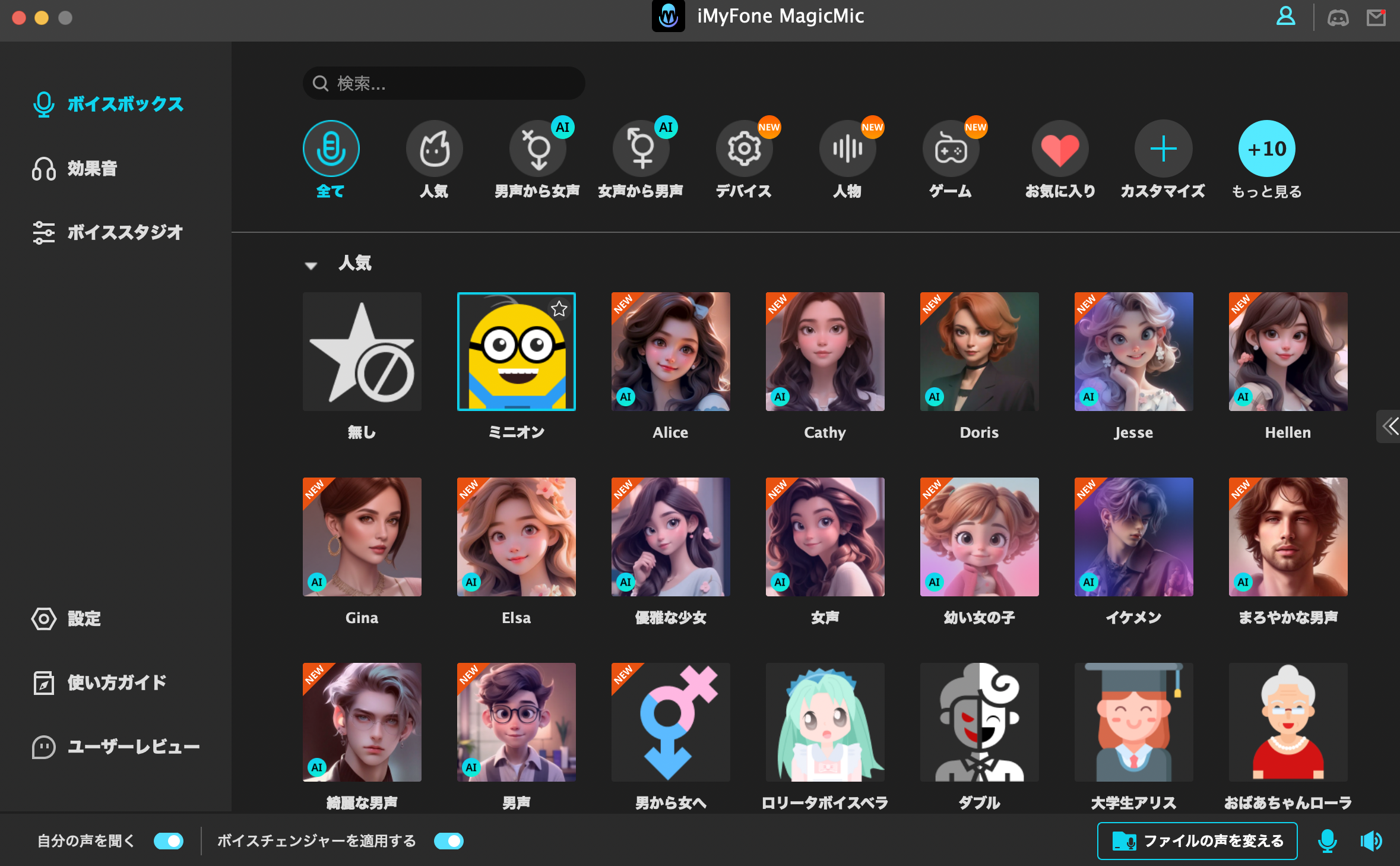
Task: Select the イケメン voice
Action: pos(1134,537)
